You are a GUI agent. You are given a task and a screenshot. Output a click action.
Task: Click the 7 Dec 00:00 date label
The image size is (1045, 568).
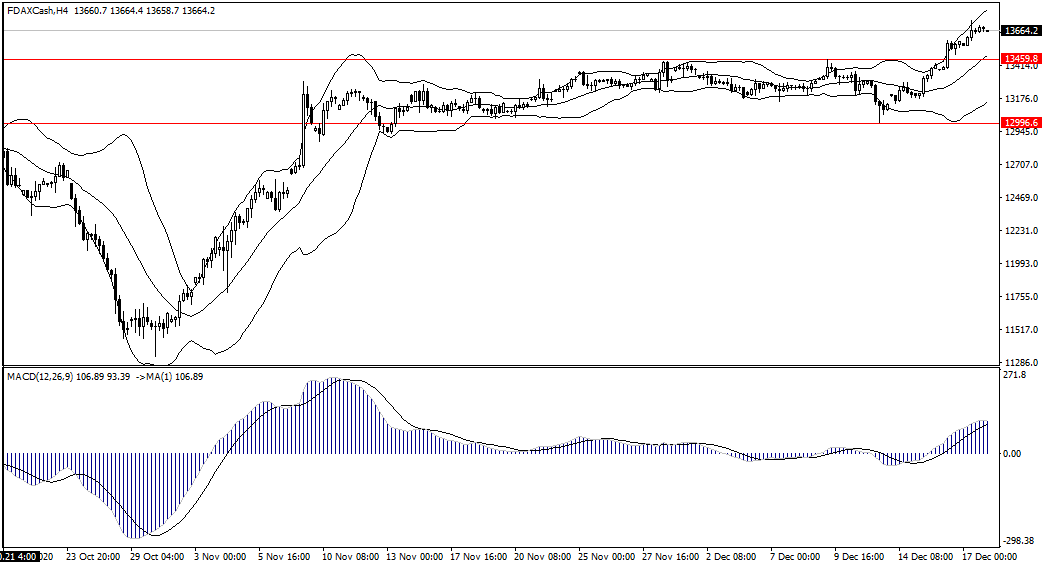pos(796,556)
